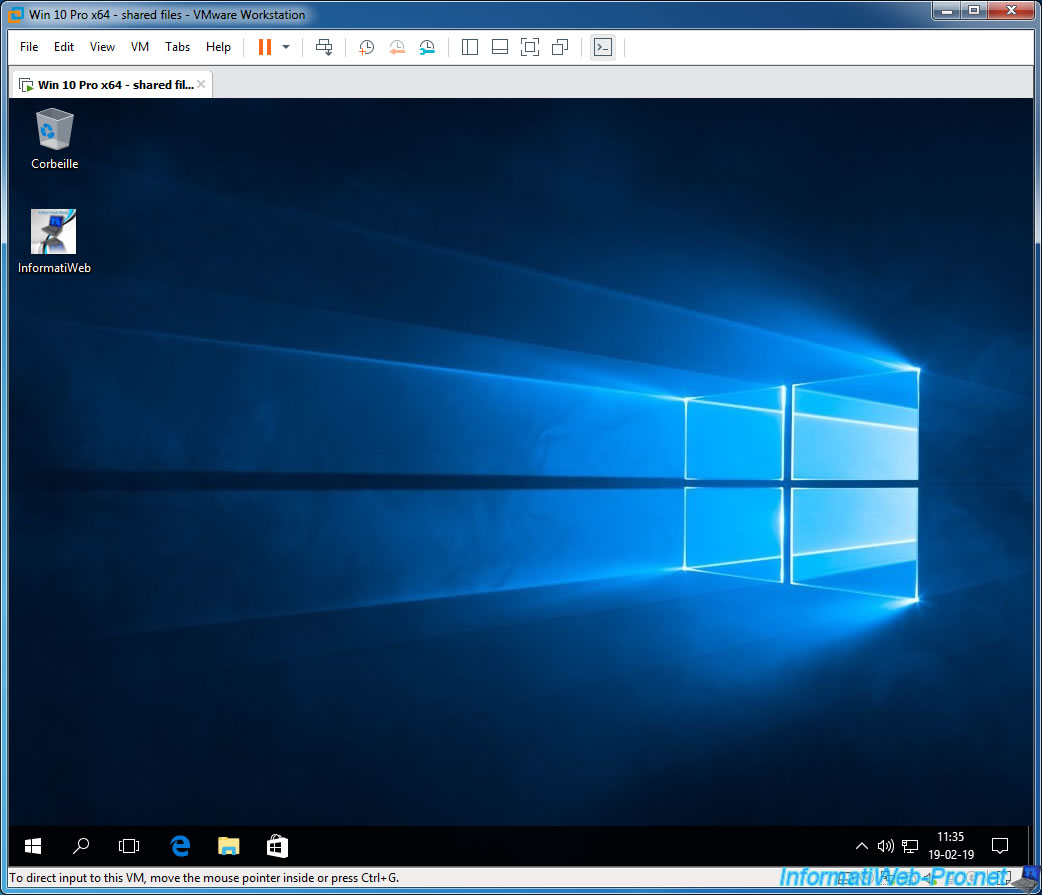Pause the virtual machine
Viewport: 1042px width, 895px height.
coord(264,47)
